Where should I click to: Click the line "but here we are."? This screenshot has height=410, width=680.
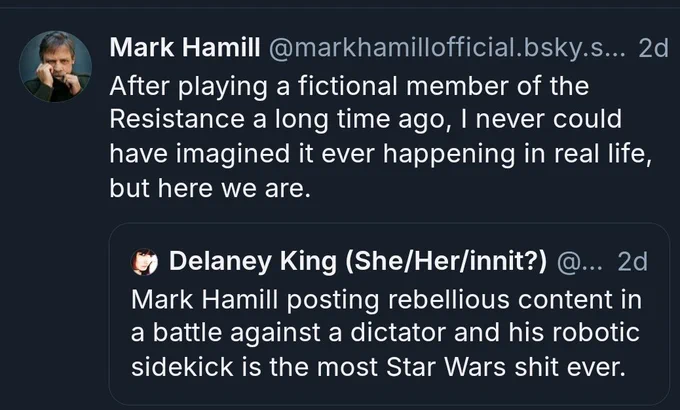210,188
